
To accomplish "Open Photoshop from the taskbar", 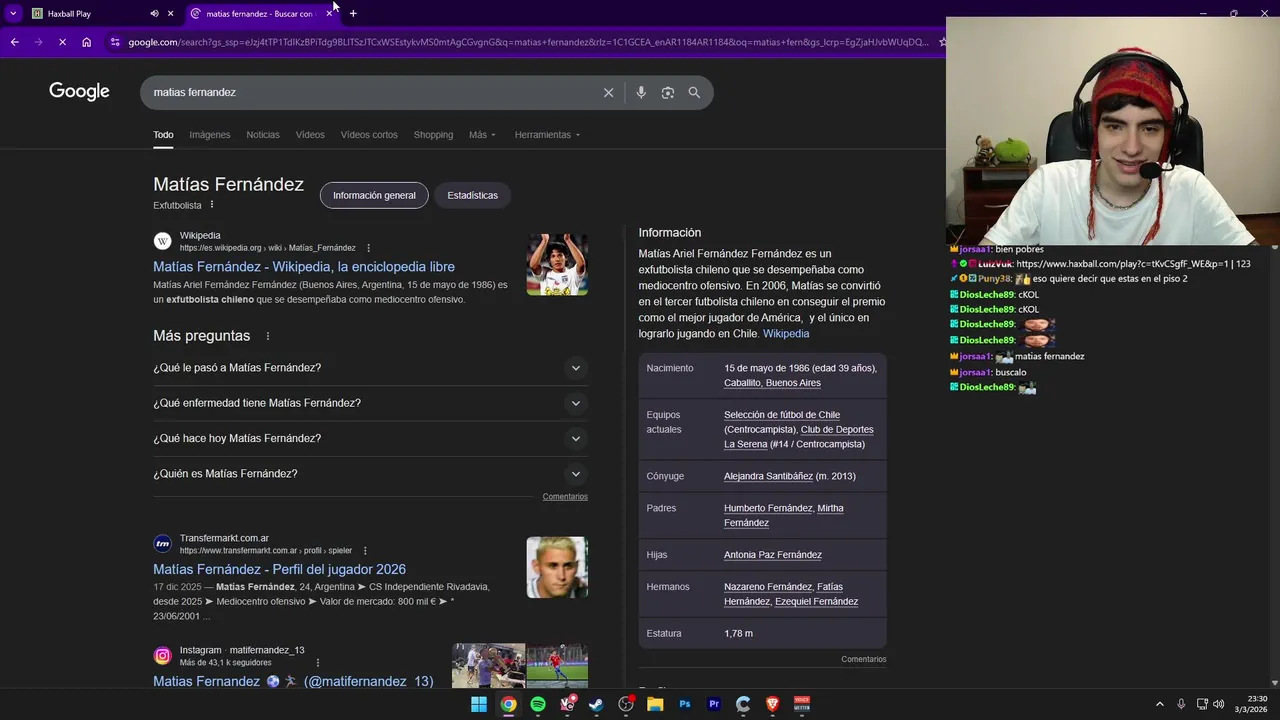I will coord(685,704).
